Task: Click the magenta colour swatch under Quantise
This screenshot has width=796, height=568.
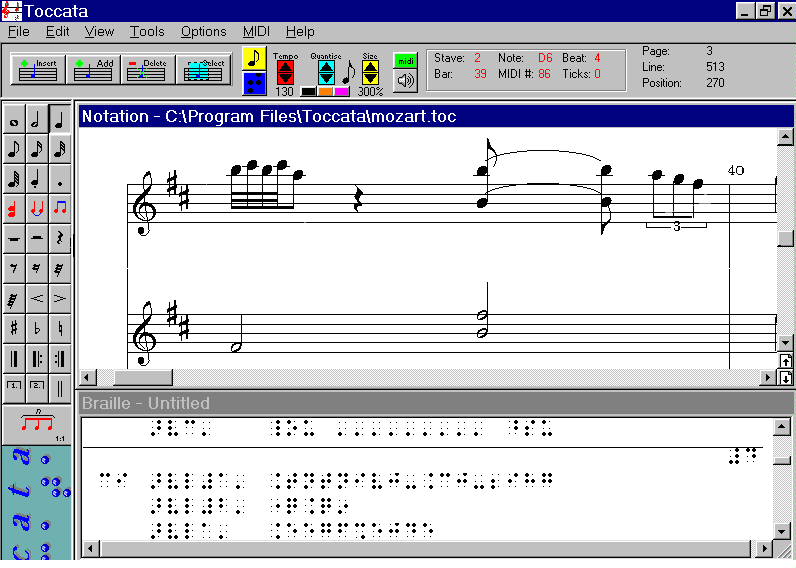Action: [342, 92]
